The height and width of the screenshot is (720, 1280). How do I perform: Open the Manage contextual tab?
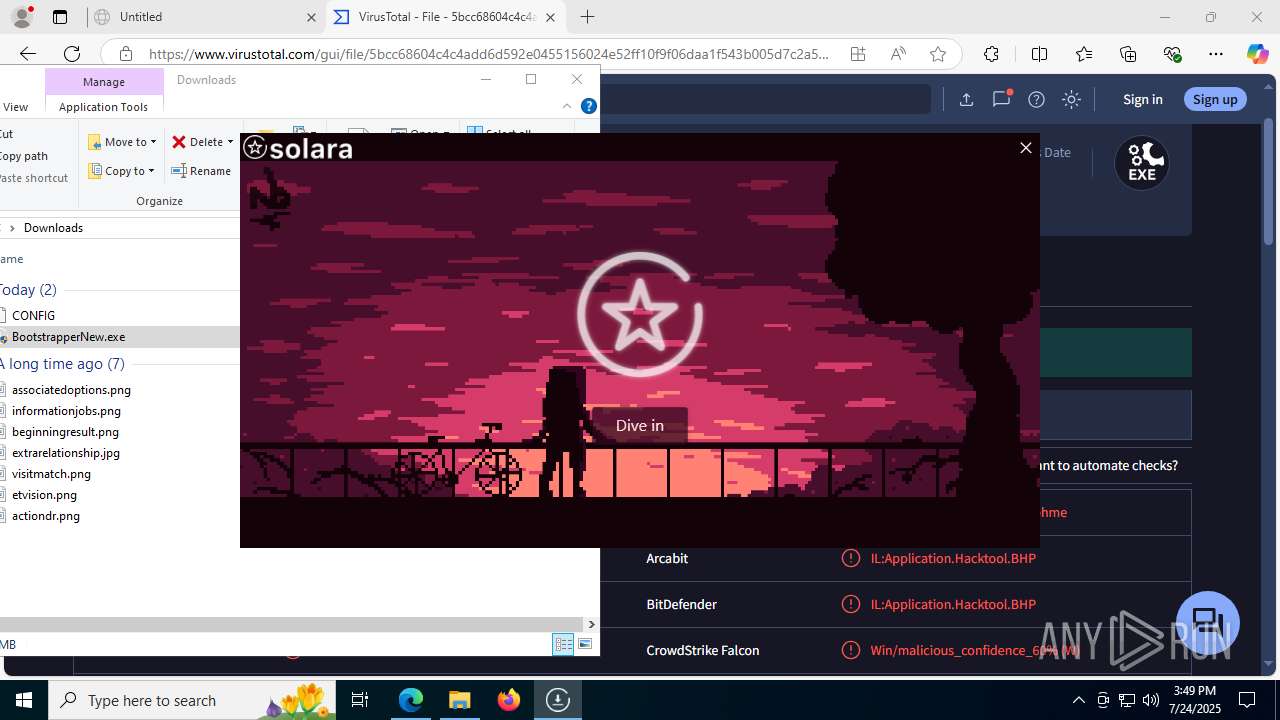point(104,81)
